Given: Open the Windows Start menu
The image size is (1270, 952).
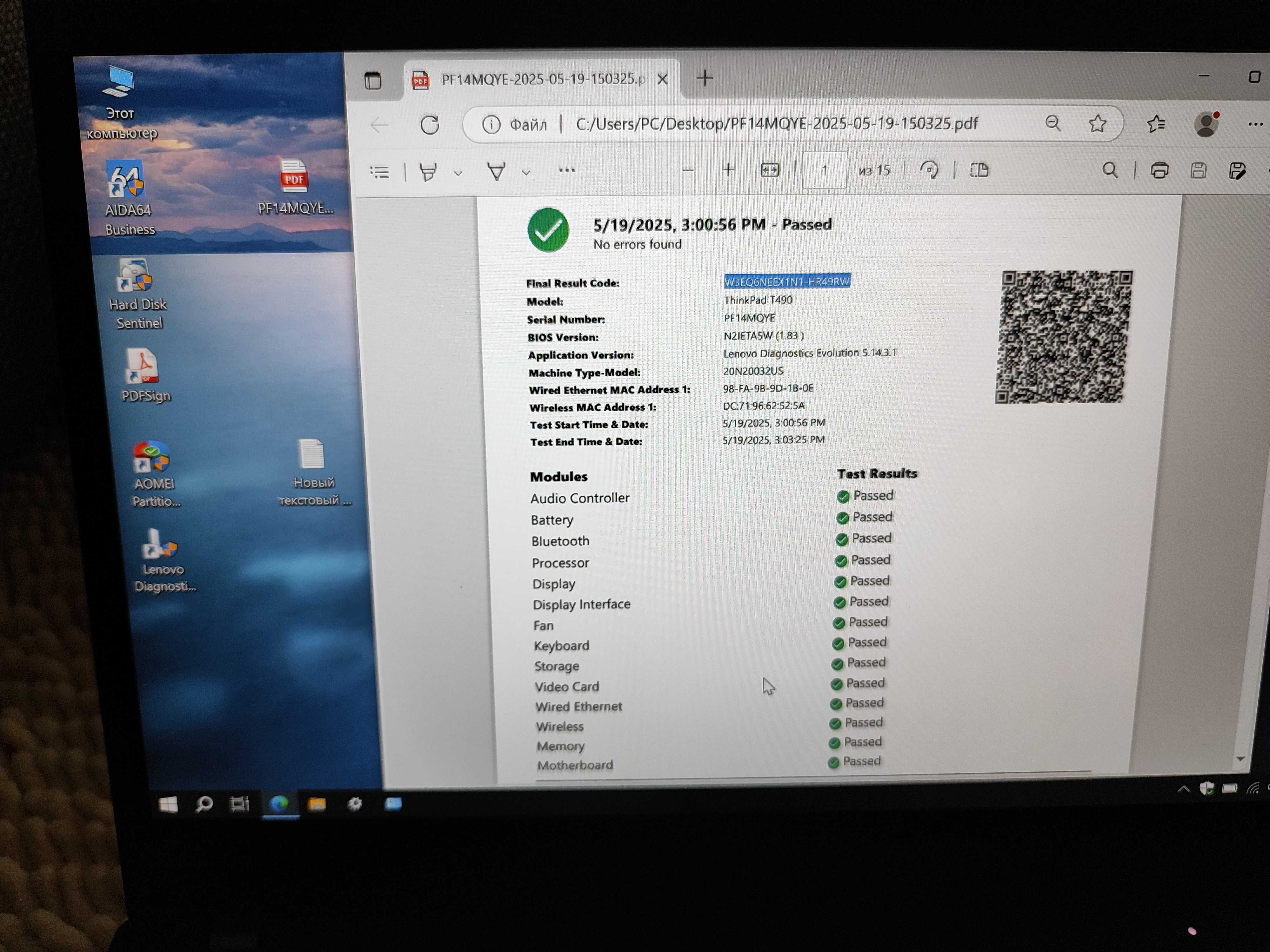Looking at the screenshot, I should 168,804.
